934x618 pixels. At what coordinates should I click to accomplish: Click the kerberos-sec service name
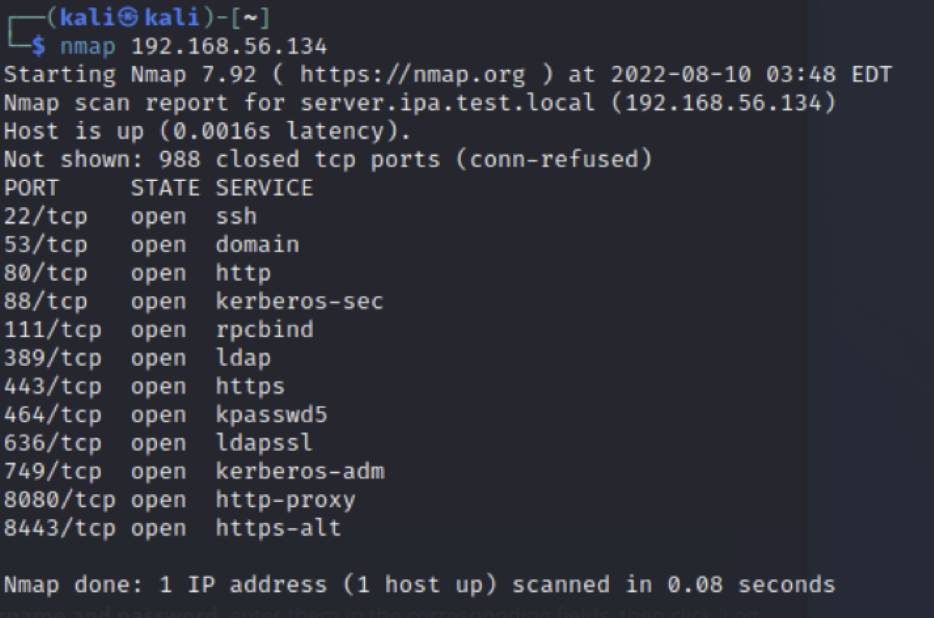coord(299,301)
